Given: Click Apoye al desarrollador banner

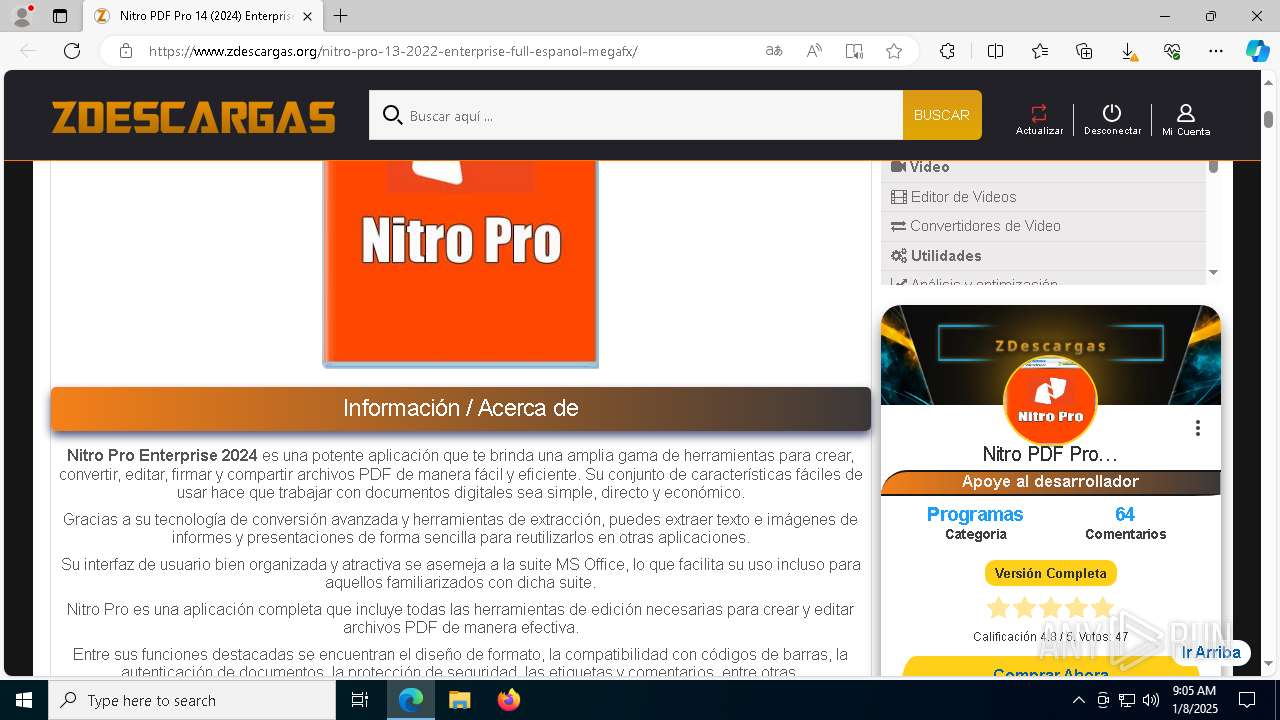Looking at the screenshot, I should tap(1050, 482).
